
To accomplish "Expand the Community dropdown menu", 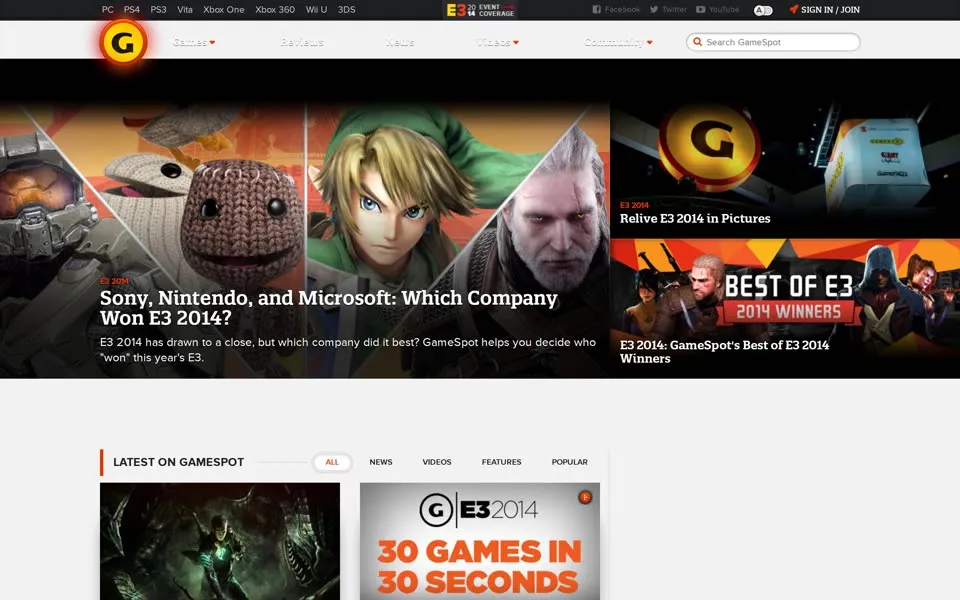I will 618,42.
